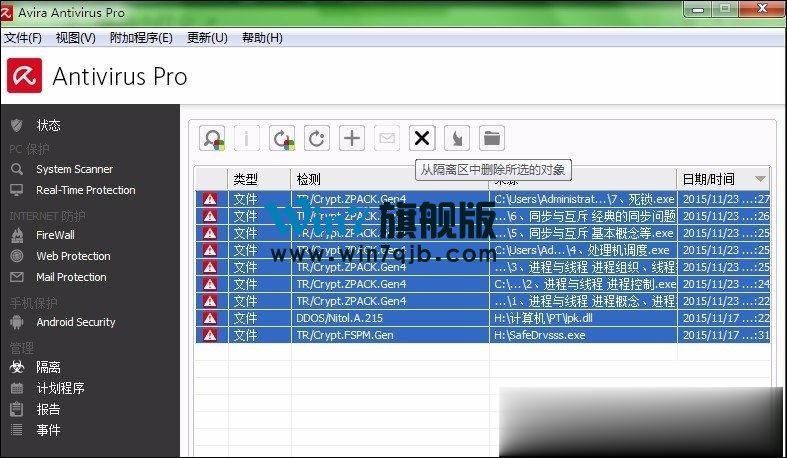Click the monitor icon beside Real-Time Protection
787x458 pixels.
coord(17,190)
